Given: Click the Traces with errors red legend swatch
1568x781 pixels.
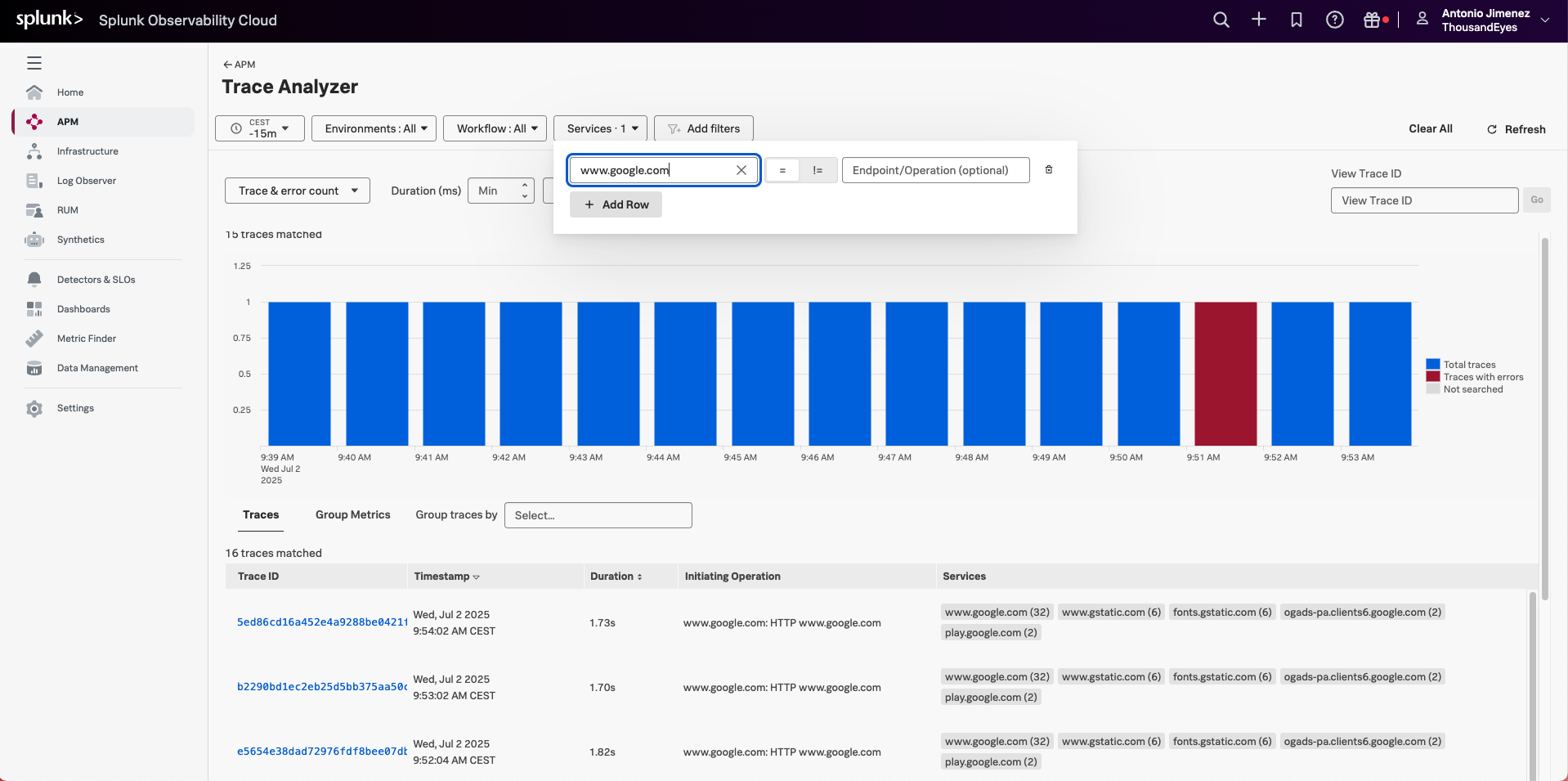Looking at the screenshot, I should coord(1433,376).
